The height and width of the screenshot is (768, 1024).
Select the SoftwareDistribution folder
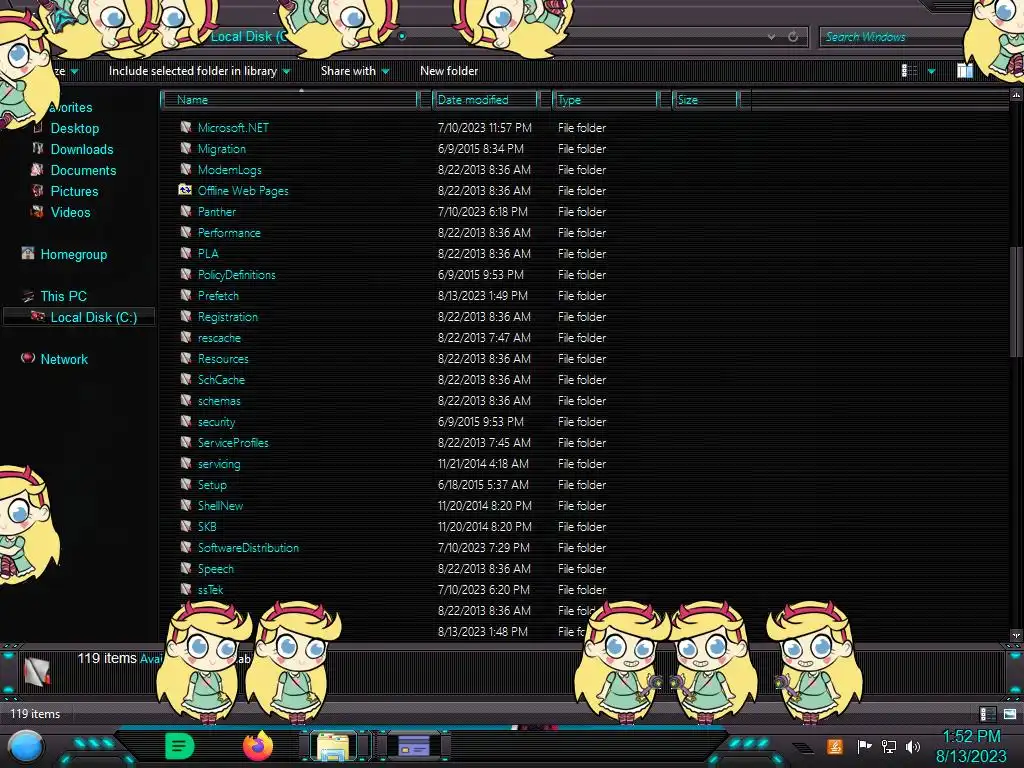(x=248, y=547)
